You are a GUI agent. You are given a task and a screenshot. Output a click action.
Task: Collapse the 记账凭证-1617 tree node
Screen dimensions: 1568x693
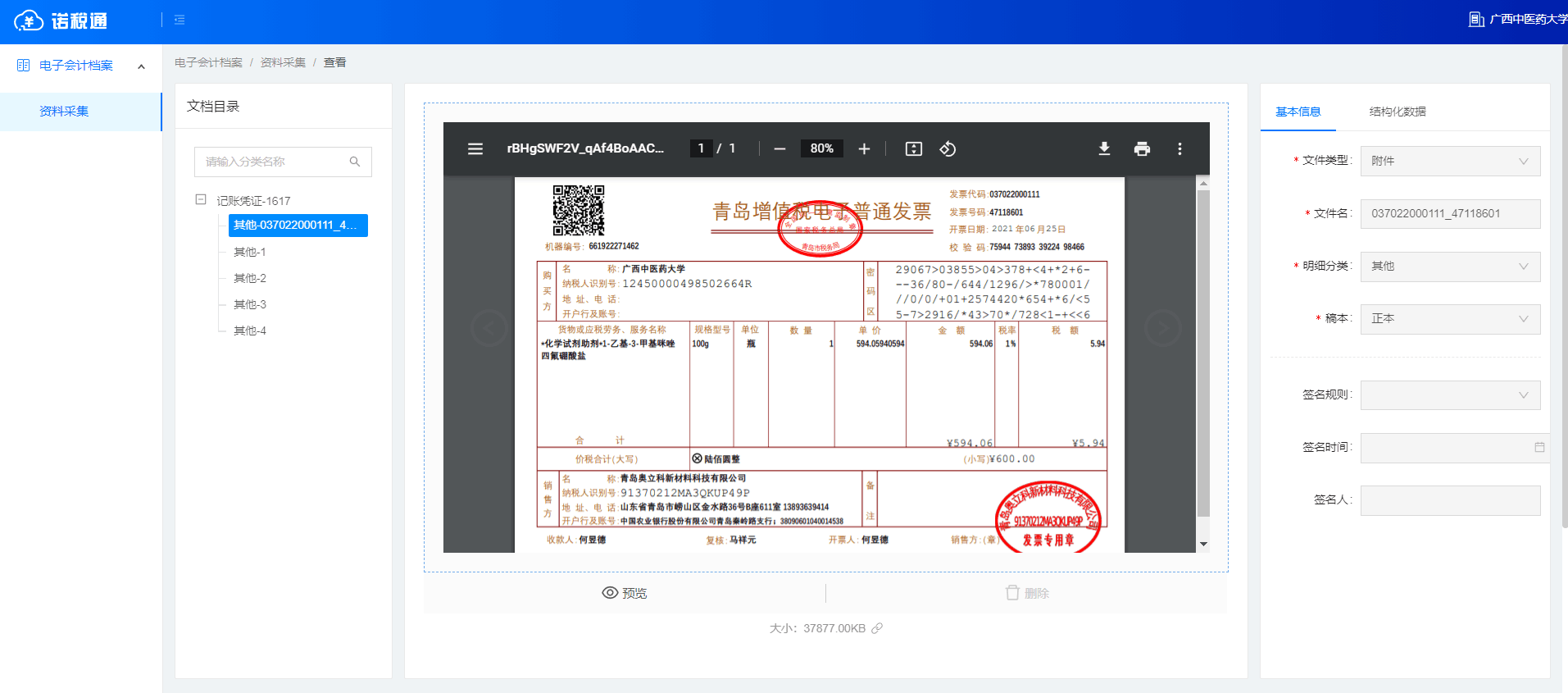[x=201, y=199]
